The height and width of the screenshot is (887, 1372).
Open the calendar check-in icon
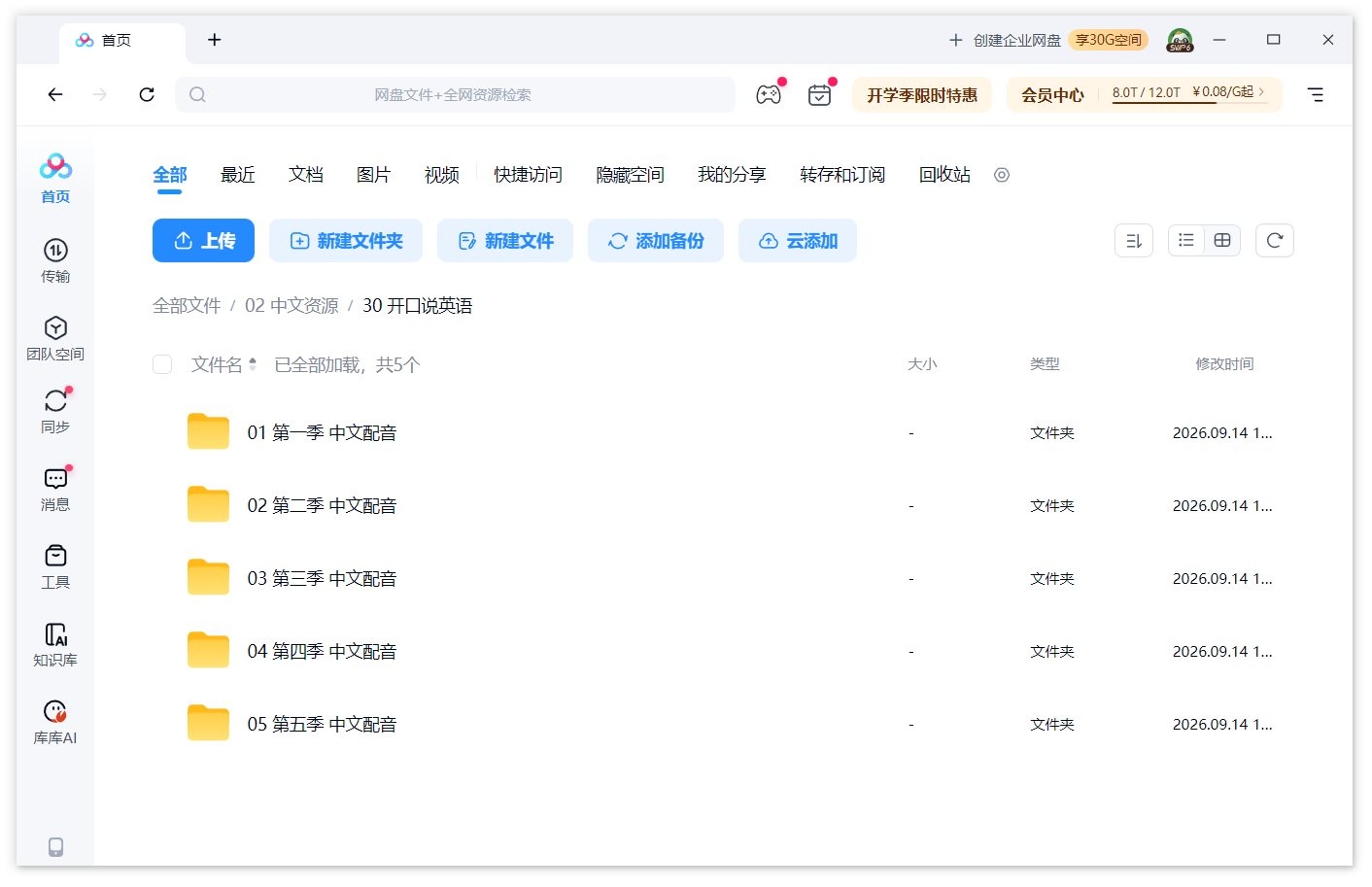point(819,94)
